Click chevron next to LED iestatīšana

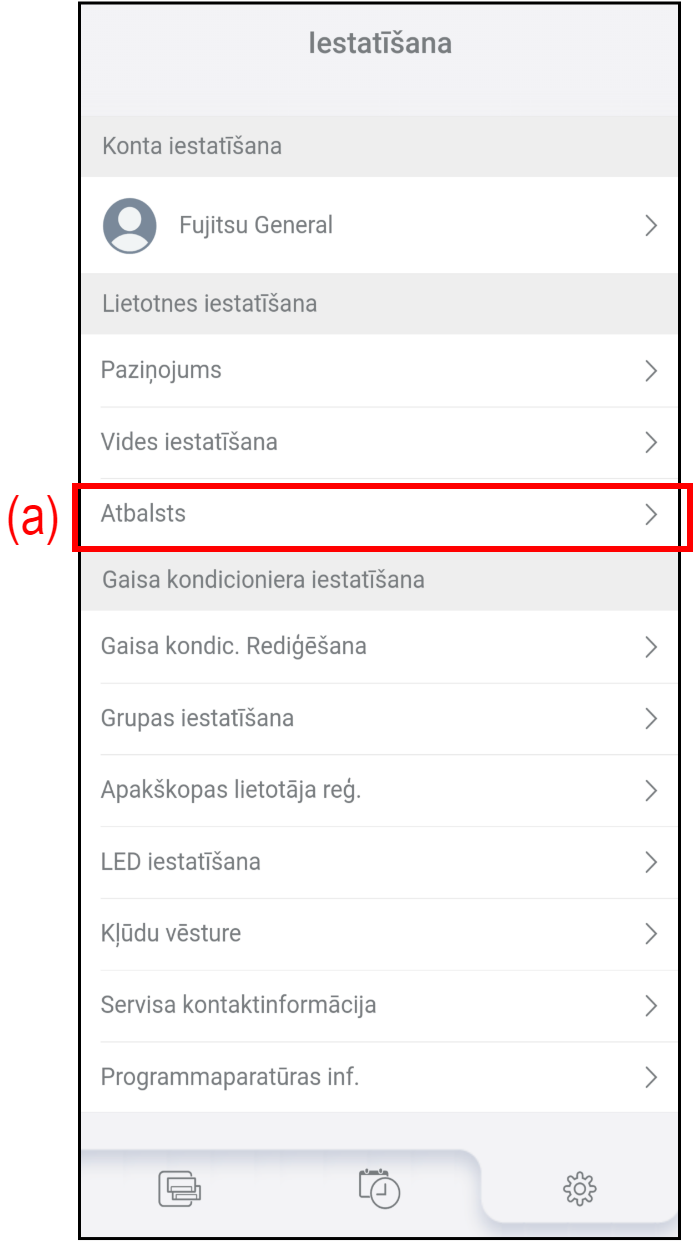click(651, 862)
